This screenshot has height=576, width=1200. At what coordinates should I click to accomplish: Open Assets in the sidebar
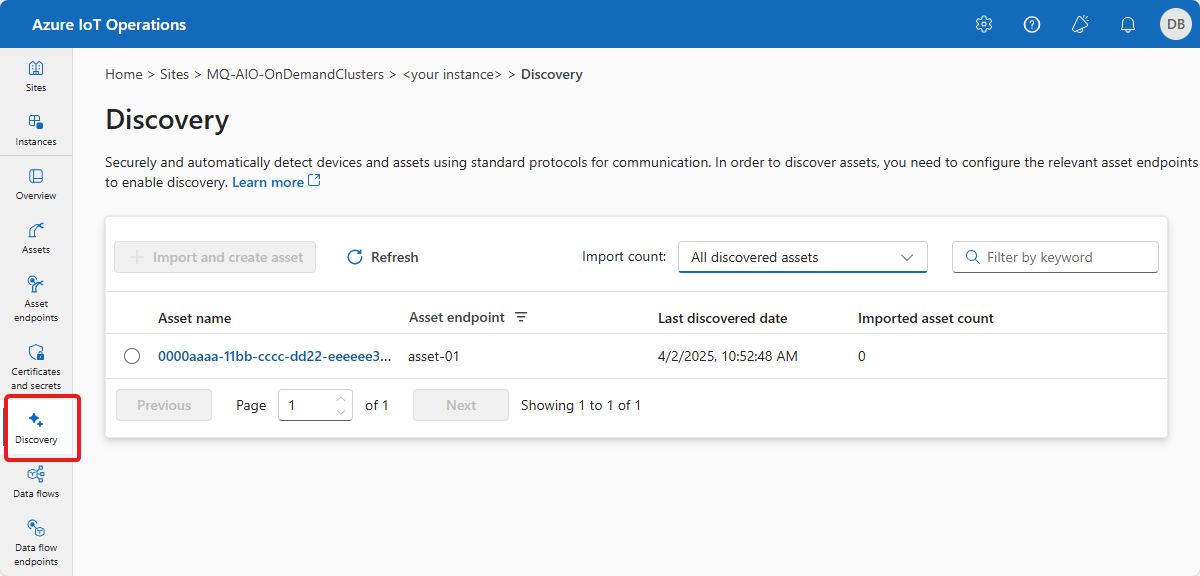36,238
